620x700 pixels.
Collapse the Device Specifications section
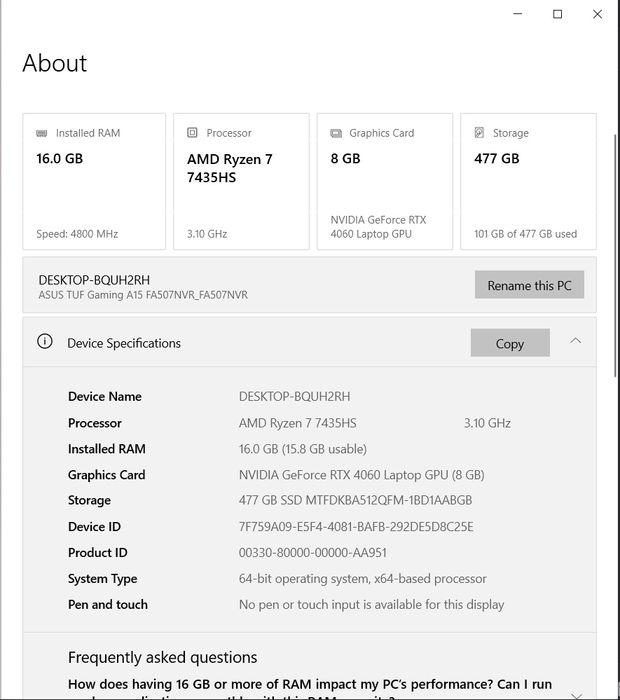tap(575, 341)
